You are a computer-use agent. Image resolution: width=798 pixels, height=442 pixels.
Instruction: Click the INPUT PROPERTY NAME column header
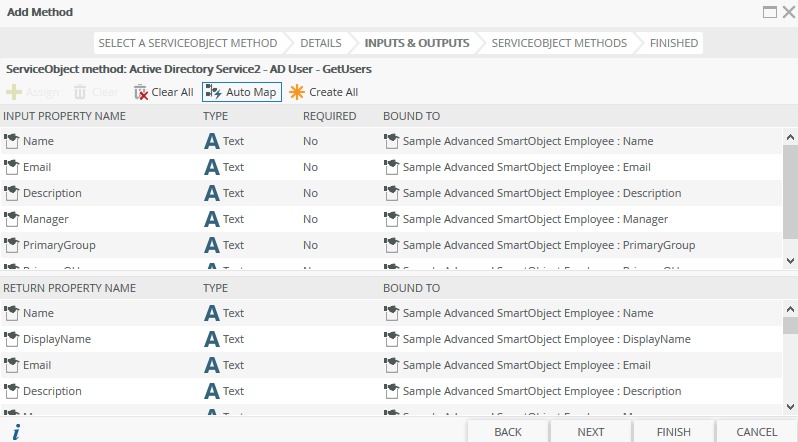tap(64, 116)
